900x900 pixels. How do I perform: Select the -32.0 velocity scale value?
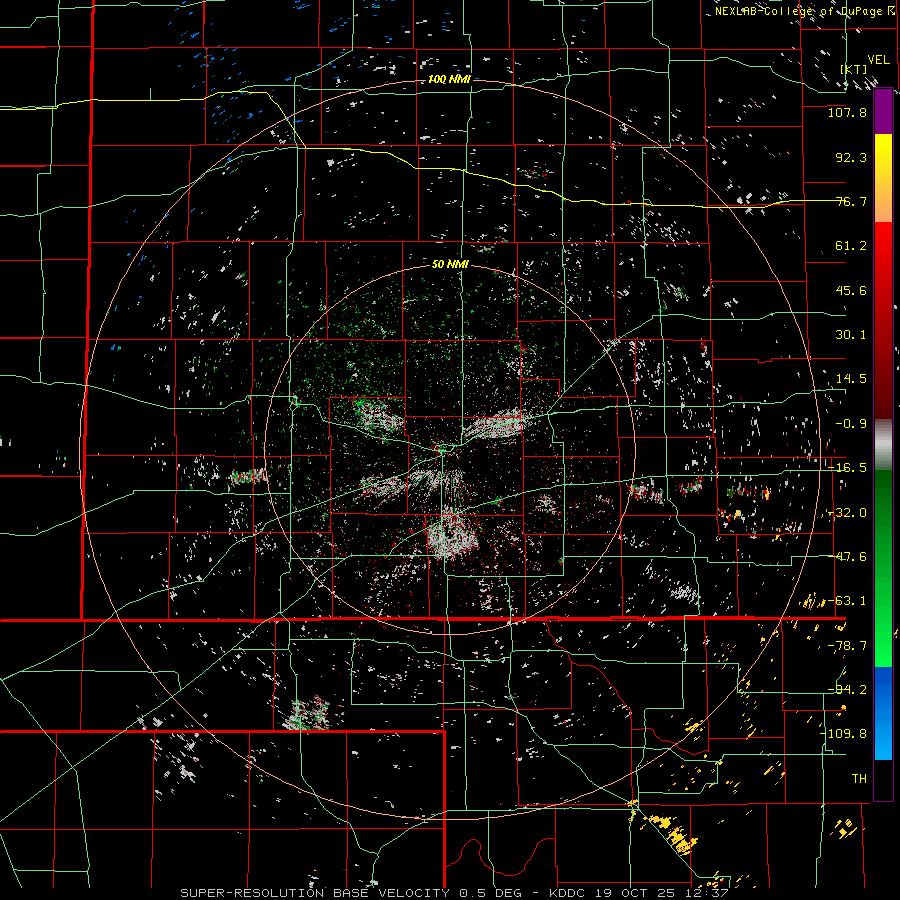point(847,513)
